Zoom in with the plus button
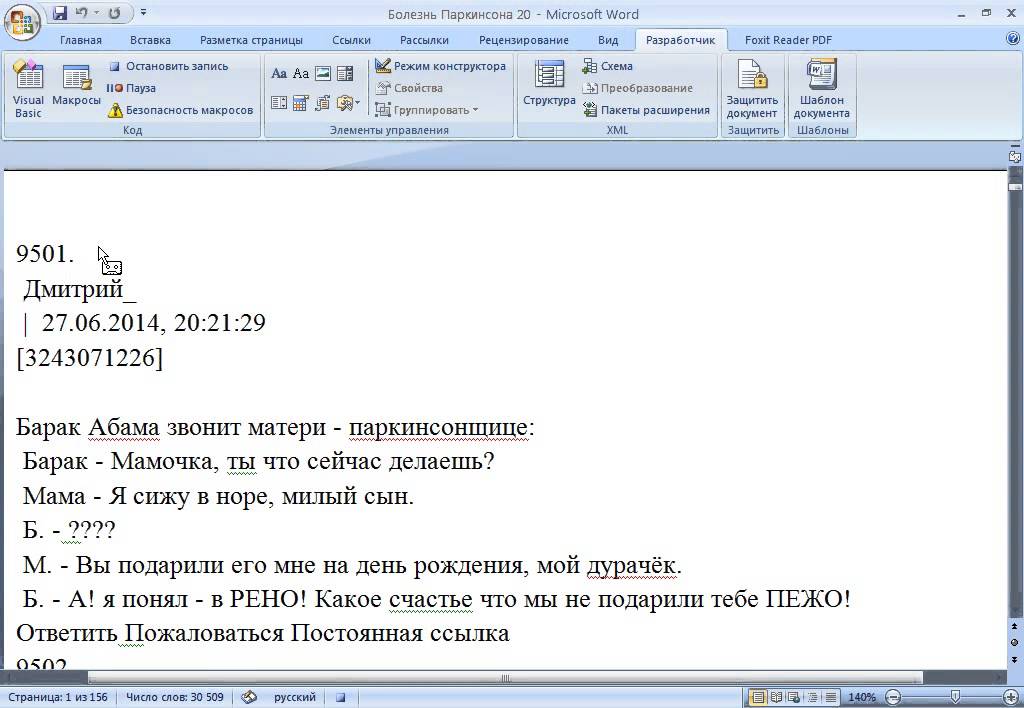Screen dimensions: 1024x708 [1010, 698]
